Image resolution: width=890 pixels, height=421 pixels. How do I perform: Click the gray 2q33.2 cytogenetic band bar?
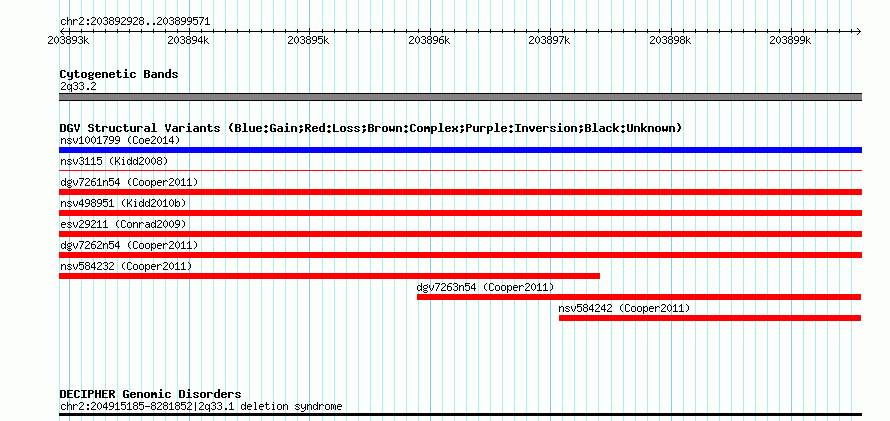click(x=460, y=97)
